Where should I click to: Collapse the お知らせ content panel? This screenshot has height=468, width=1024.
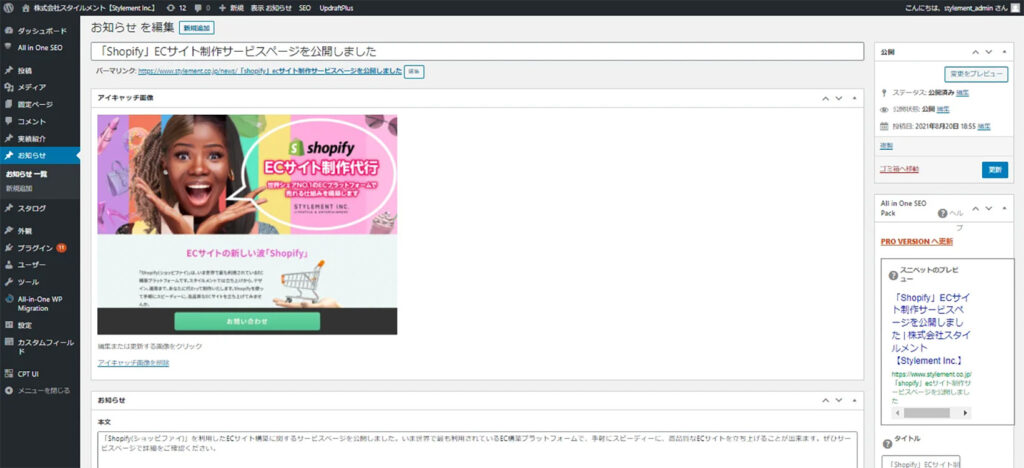(x=854, y=400)
